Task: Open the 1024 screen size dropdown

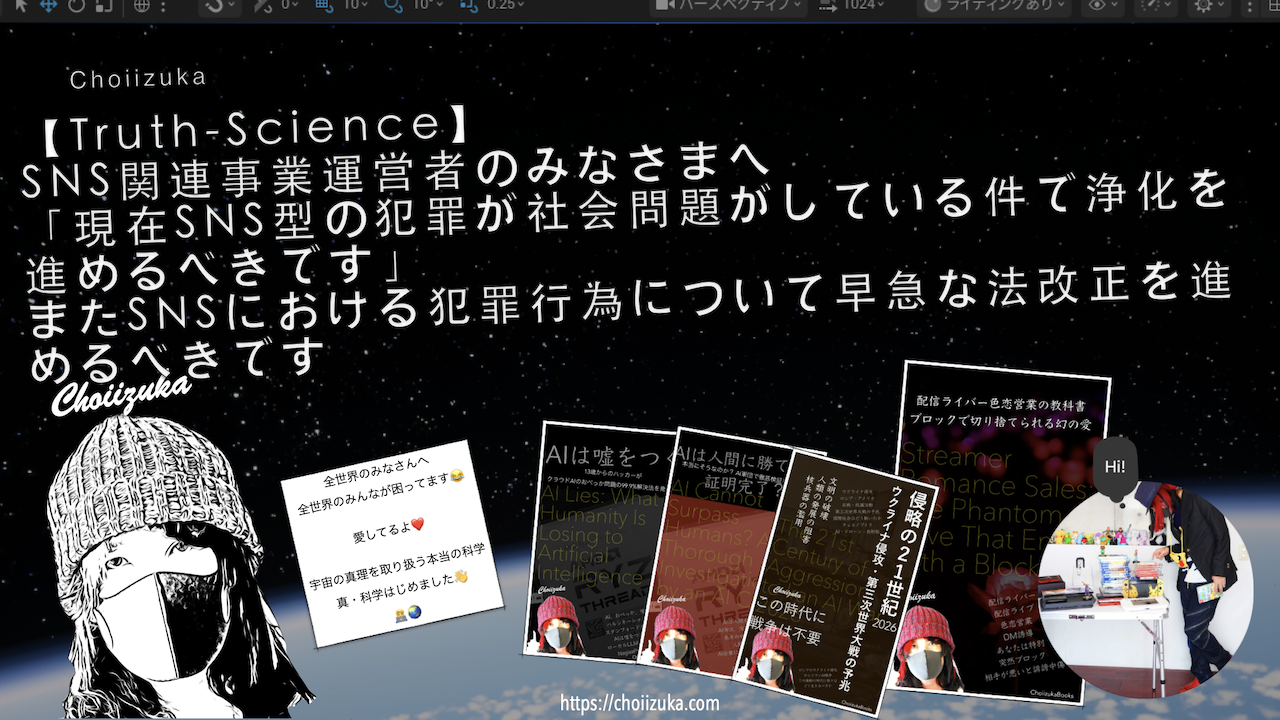Action: (x=852, y=5)
